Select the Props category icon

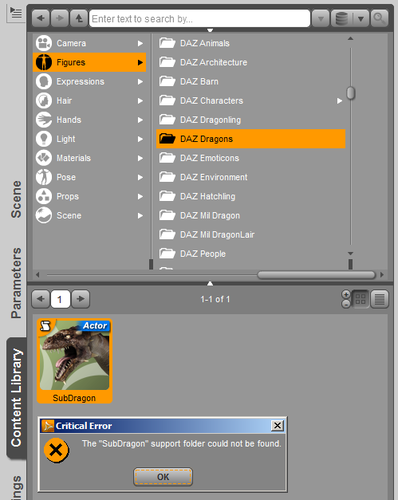pos(44,196)
